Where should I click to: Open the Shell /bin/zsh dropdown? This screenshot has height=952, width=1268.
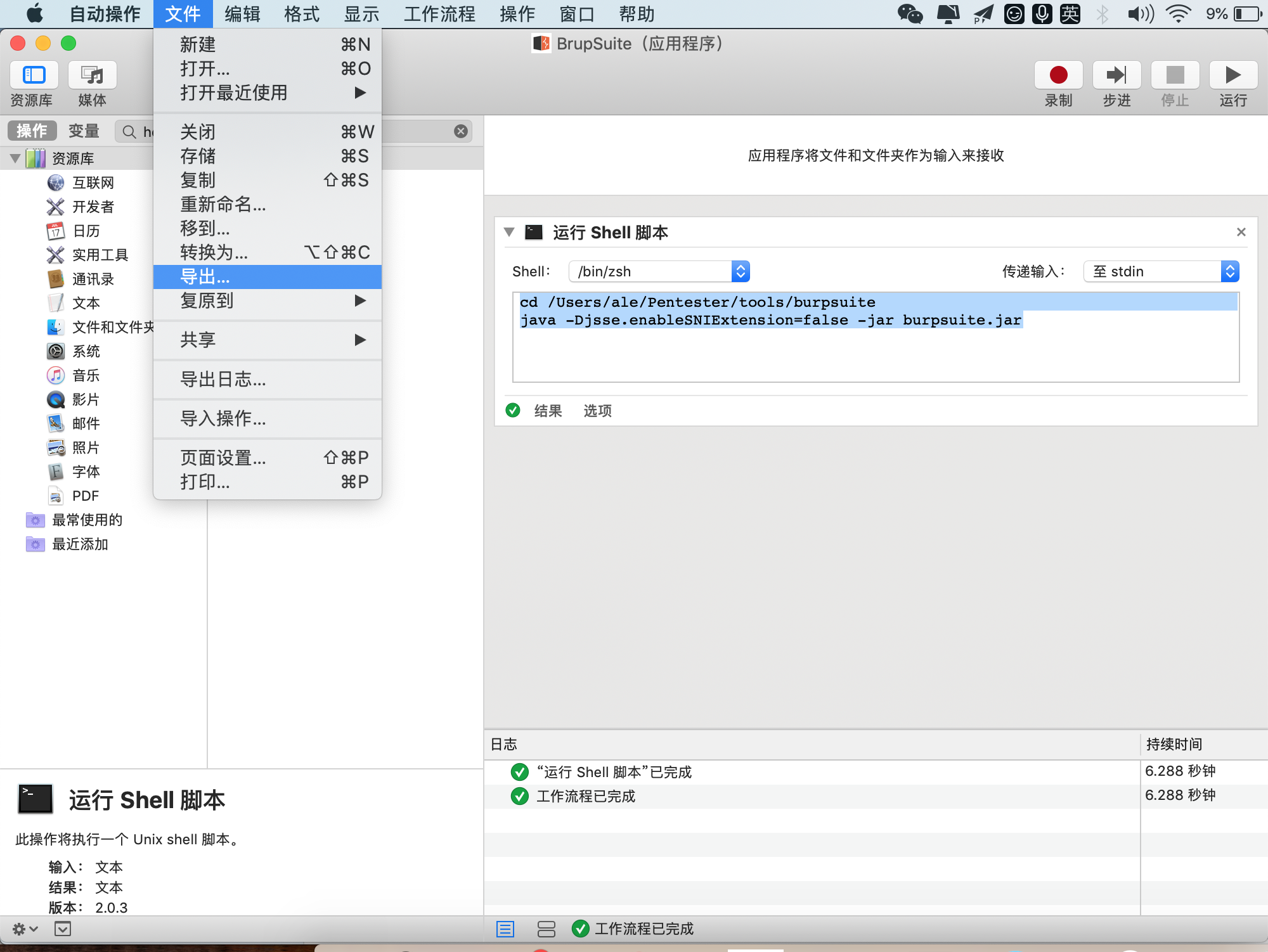pyautogui.click(x=659, y=272)
